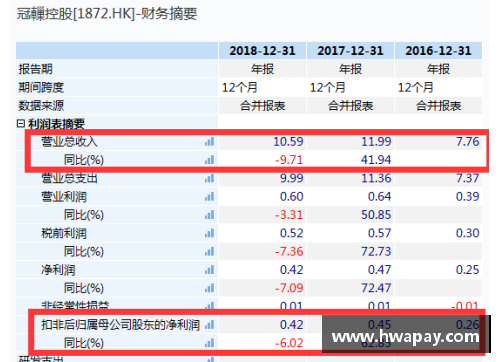Screen dimensions: 500x362
Task: Select 营业总支出 value 11.36
Action: (376, 178)
